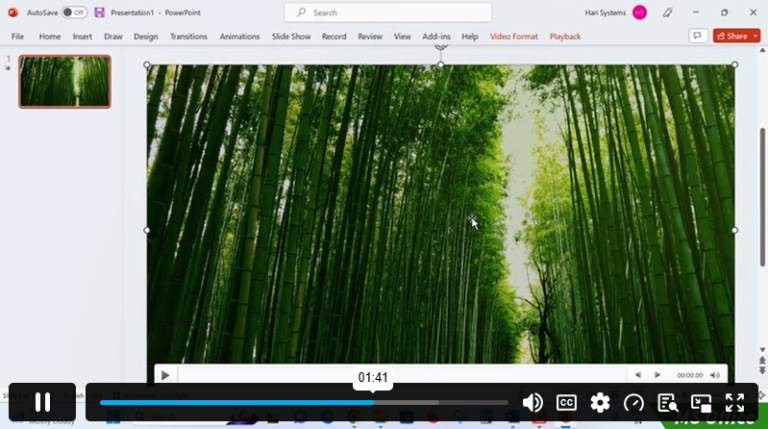
Task: Expand the Share dropdown arrow
Action: pyautogui.click(x=755, y=36)
